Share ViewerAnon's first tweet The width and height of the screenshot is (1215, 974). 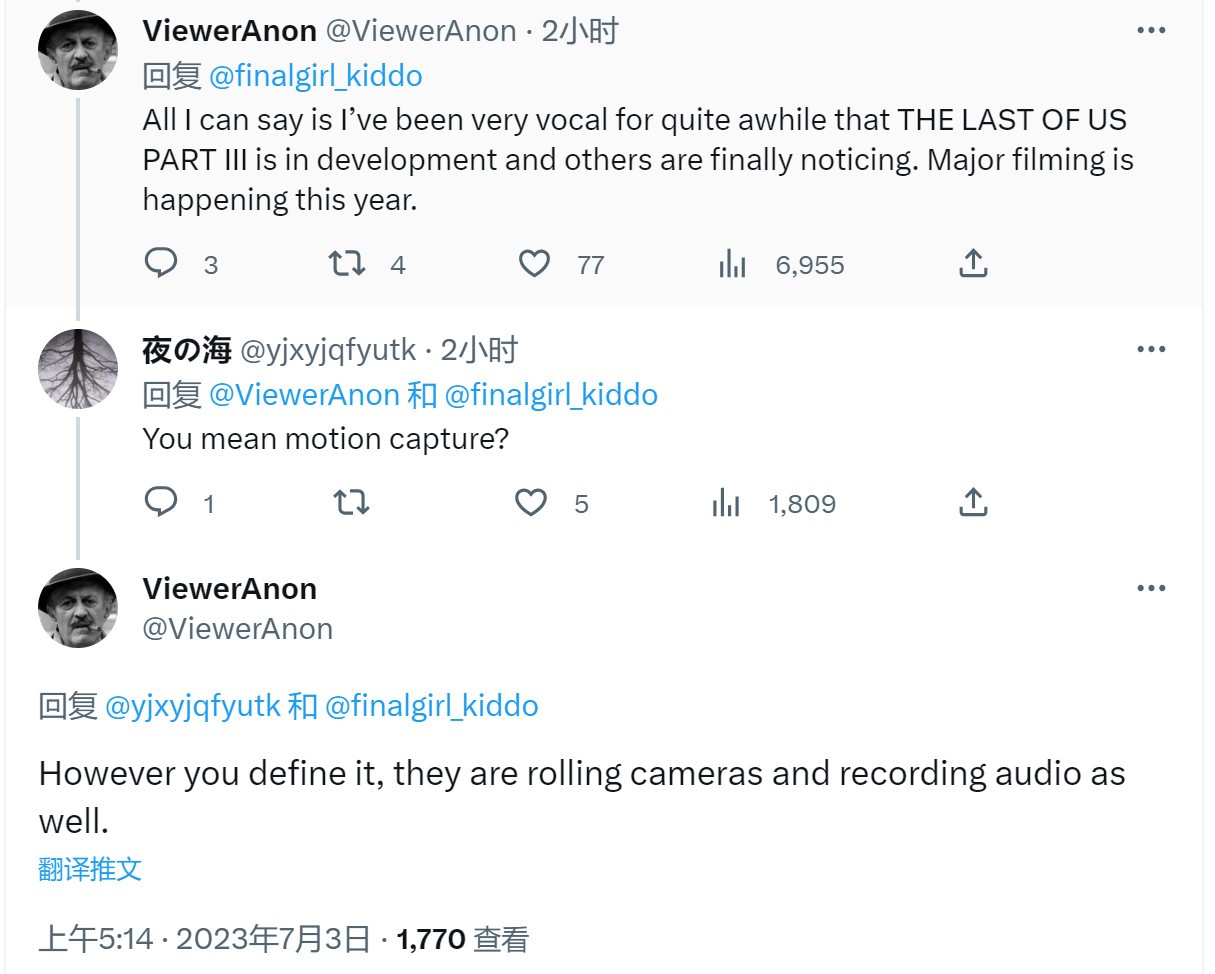click(973, 264)
